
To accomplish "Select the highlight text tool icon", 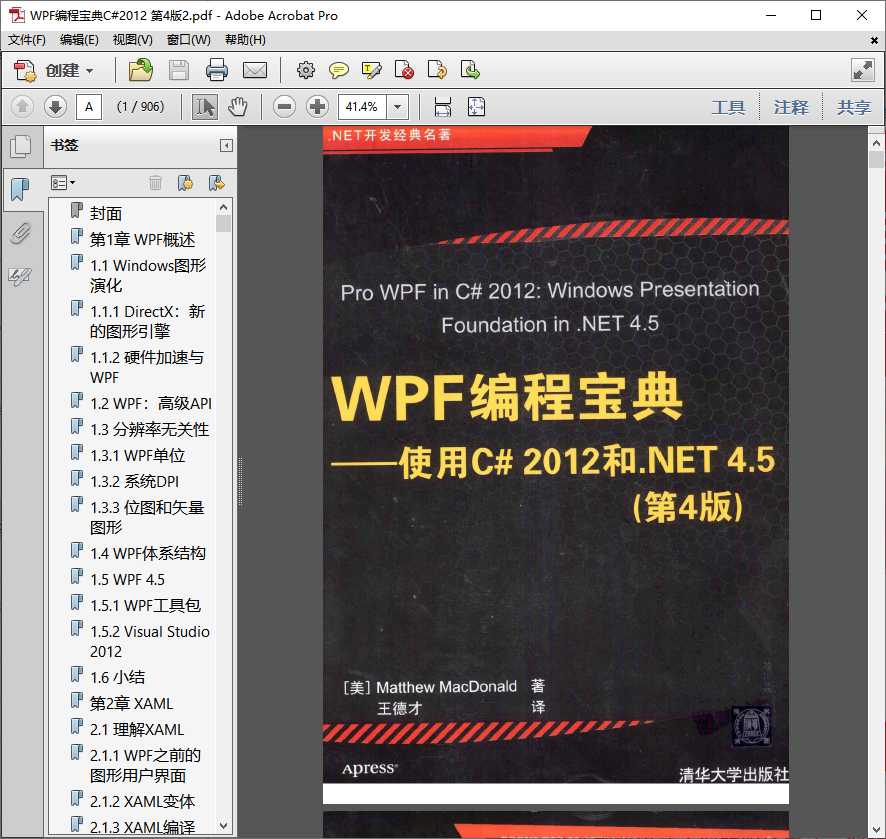I will (x=371, y=70).
